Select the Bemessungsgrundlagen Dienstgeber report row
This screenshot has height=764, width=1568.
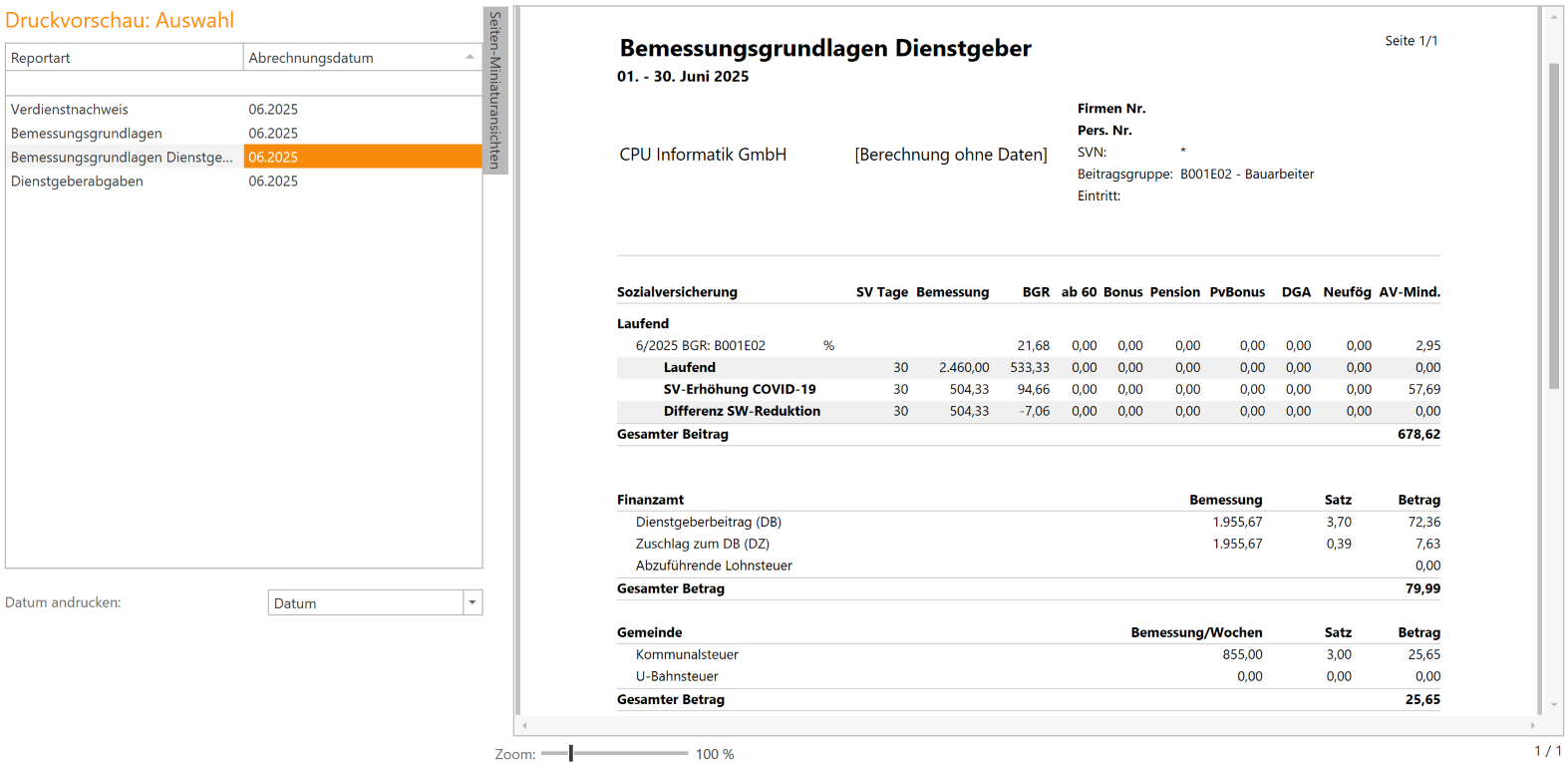pyautogui.click(x=243, y=158)
